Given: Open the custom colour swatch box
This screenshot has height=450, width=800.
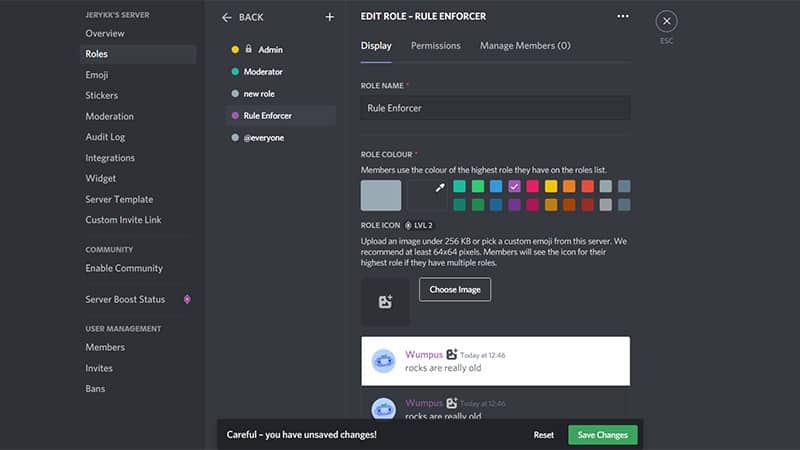Looking at the screenshot, I should pyautogui.click(x=427, y=195).
